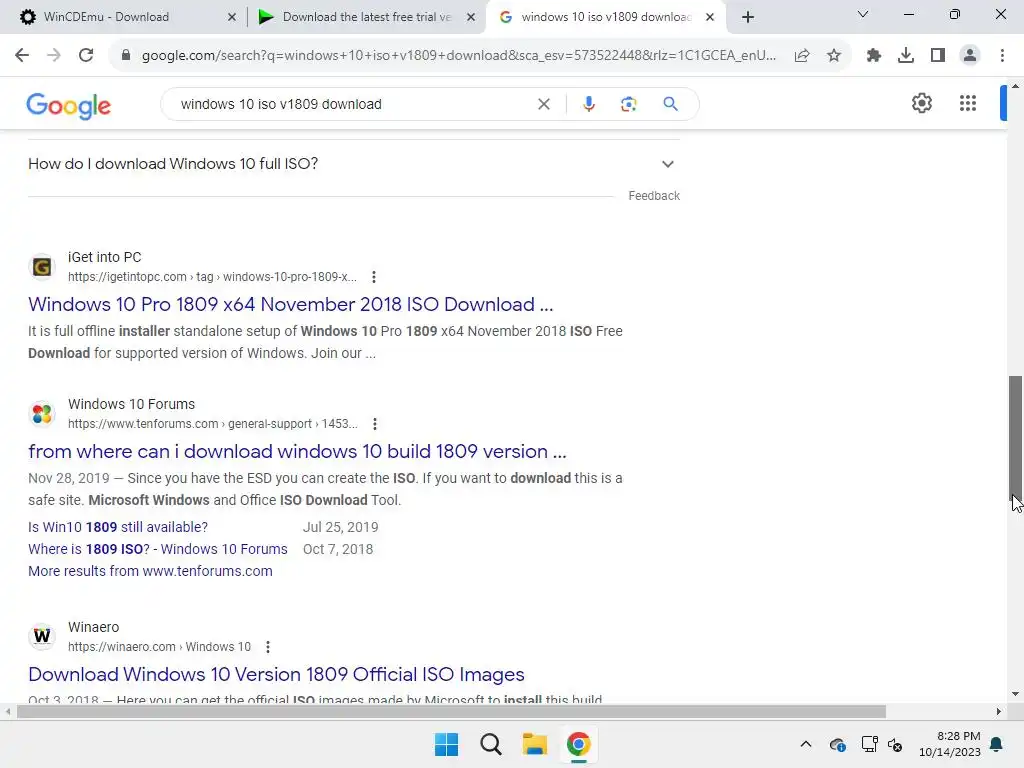The width and height of the screenshot is (1024, 768).
Task: Share this page from address bar
Action: pos(802,56)
